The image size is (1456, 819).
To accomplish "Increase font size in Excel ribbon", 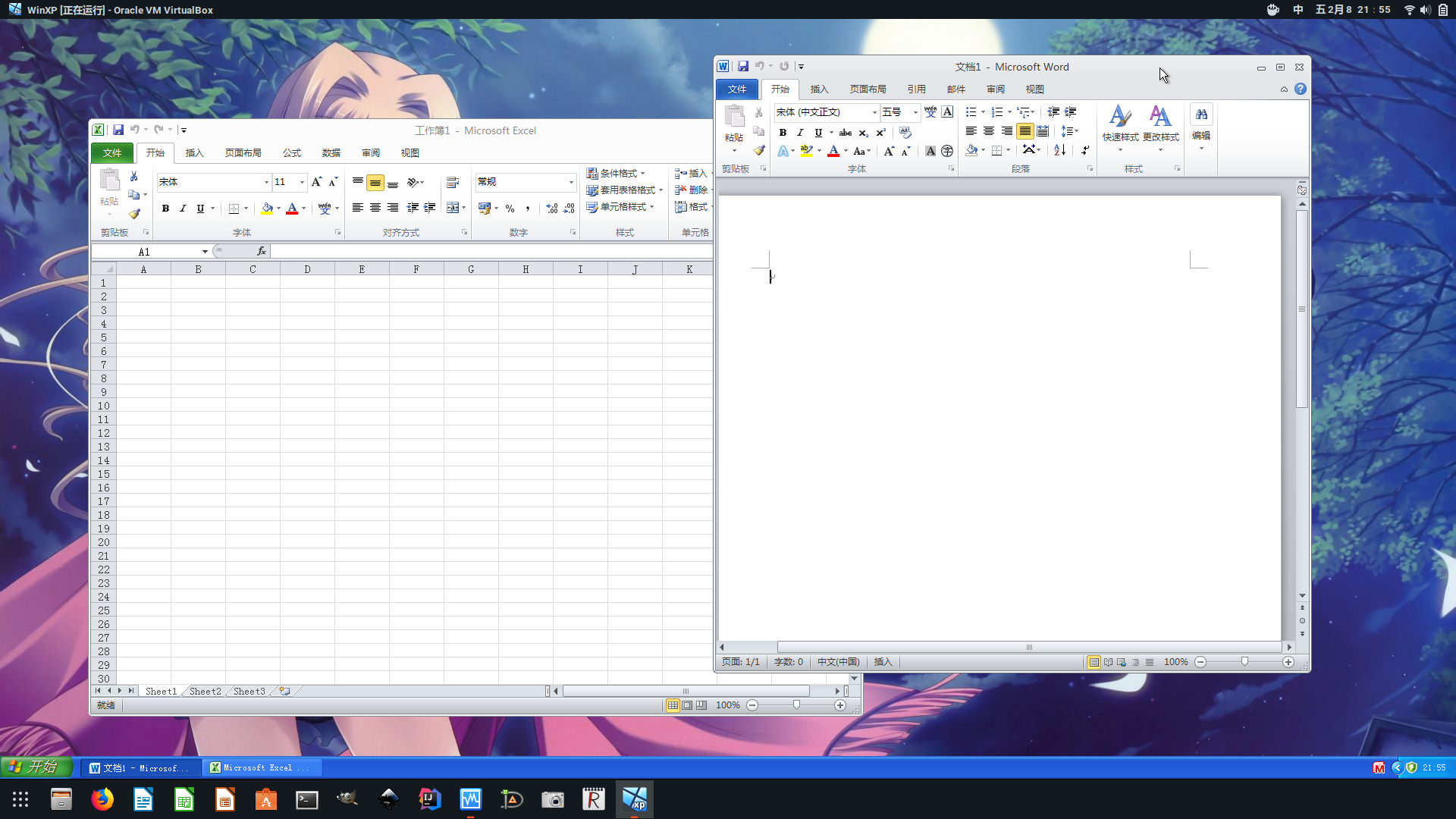I will coord(317,182).
